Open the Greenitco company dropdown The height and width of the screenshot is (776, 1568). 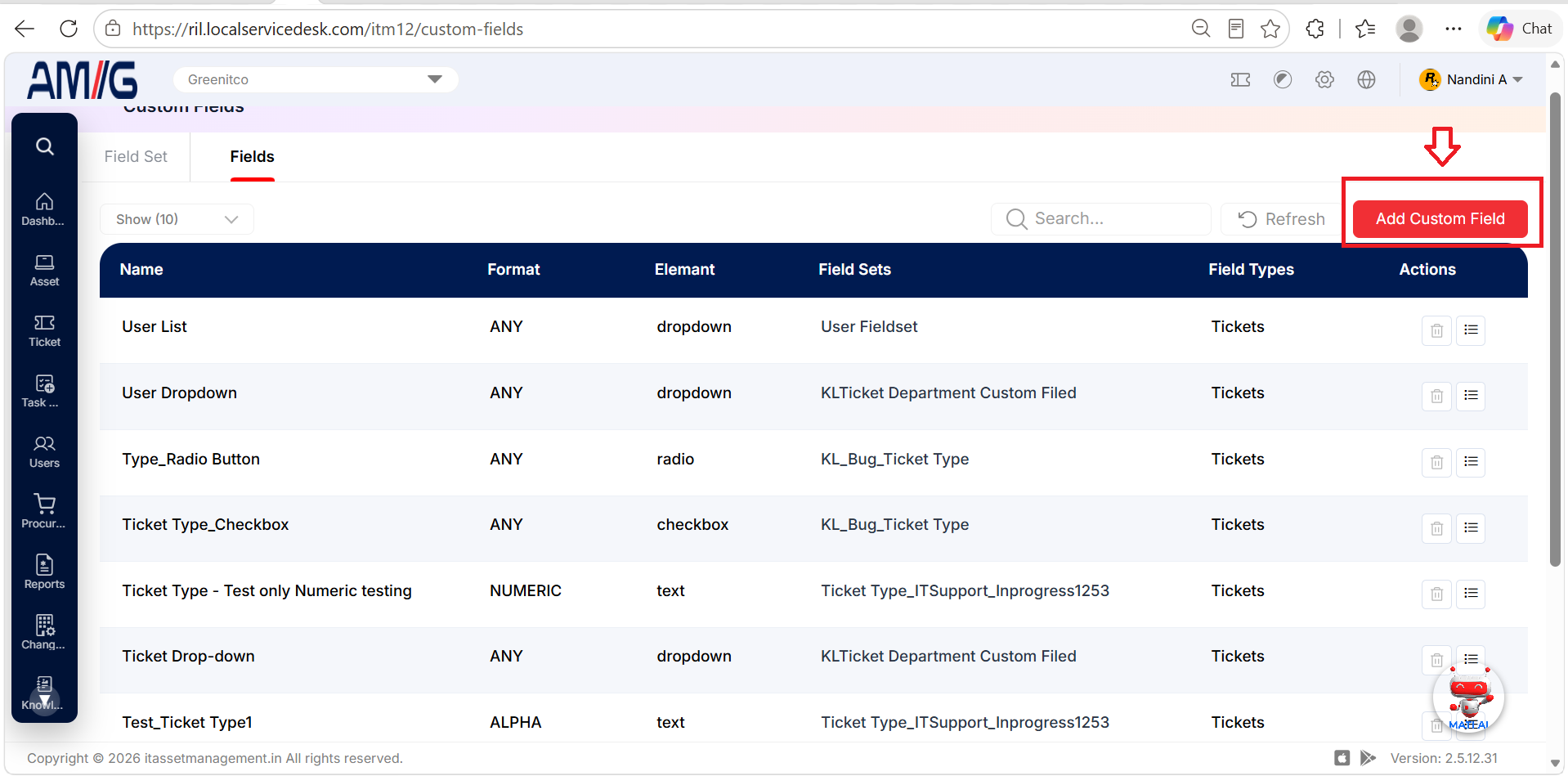point(316,79)
